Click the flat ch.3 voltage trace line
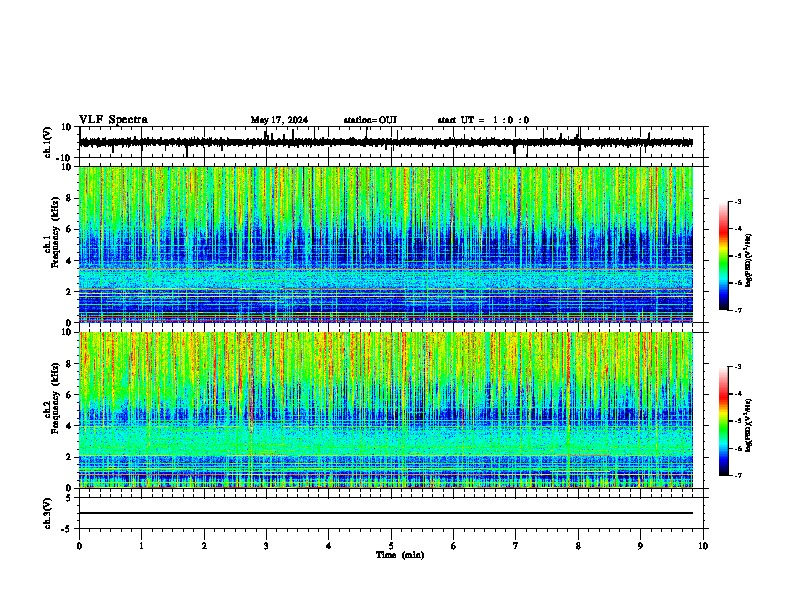This screenshot has width=792, height=612. (x=386, y=513)
